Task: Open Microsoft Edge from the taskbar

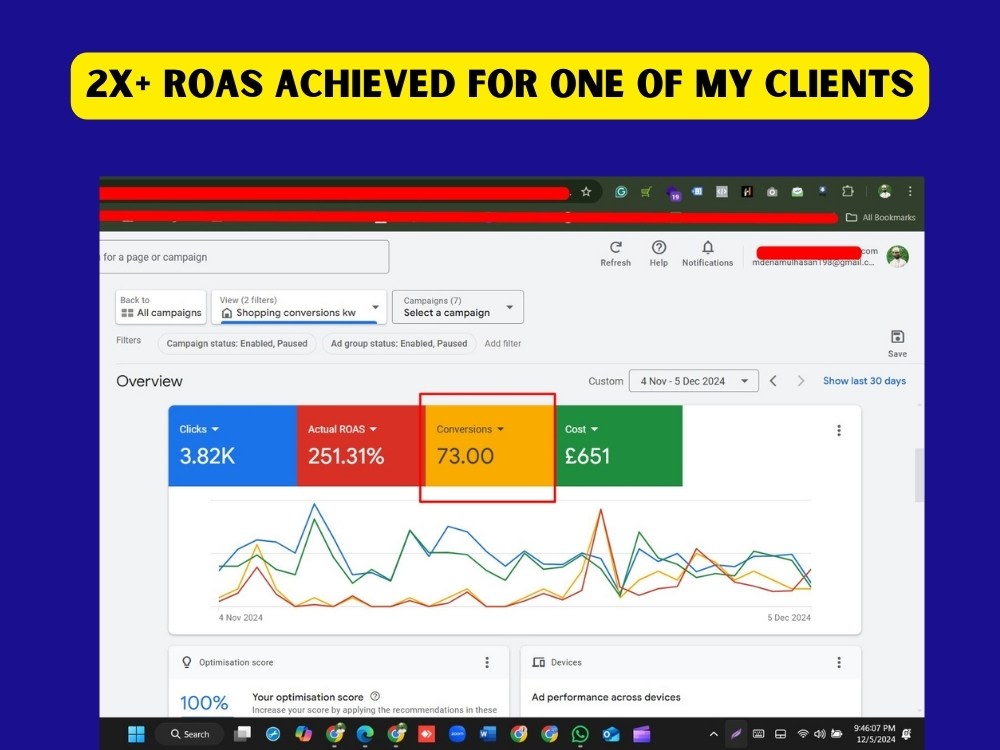Action: (365, 734)
